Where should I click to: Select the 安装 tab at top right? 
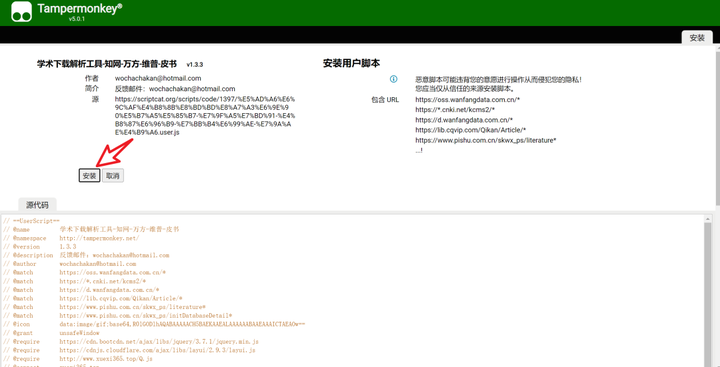tap(697, 38)
